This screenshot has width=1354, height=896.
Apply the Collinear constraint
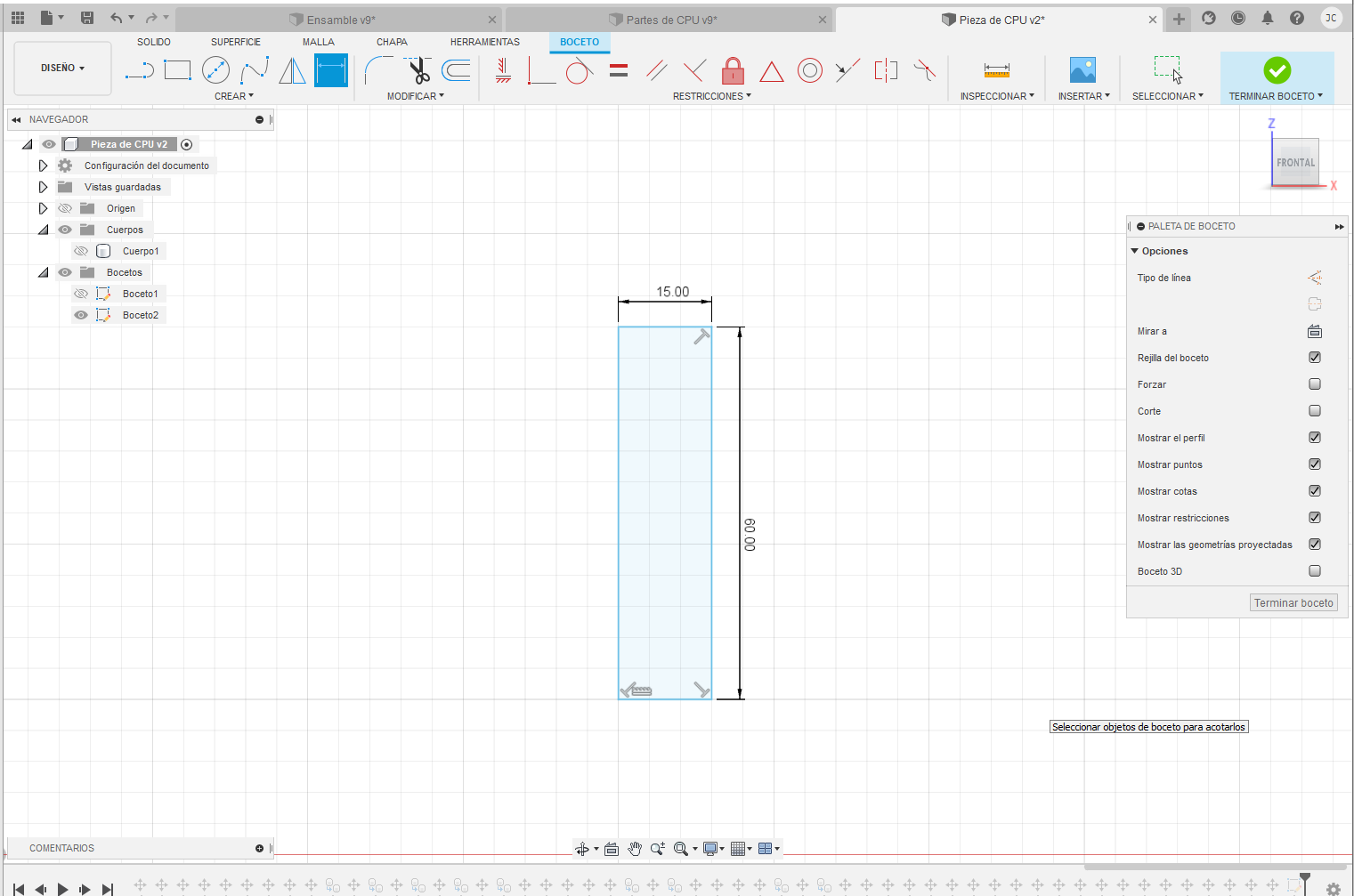click(x=847, y=70)
